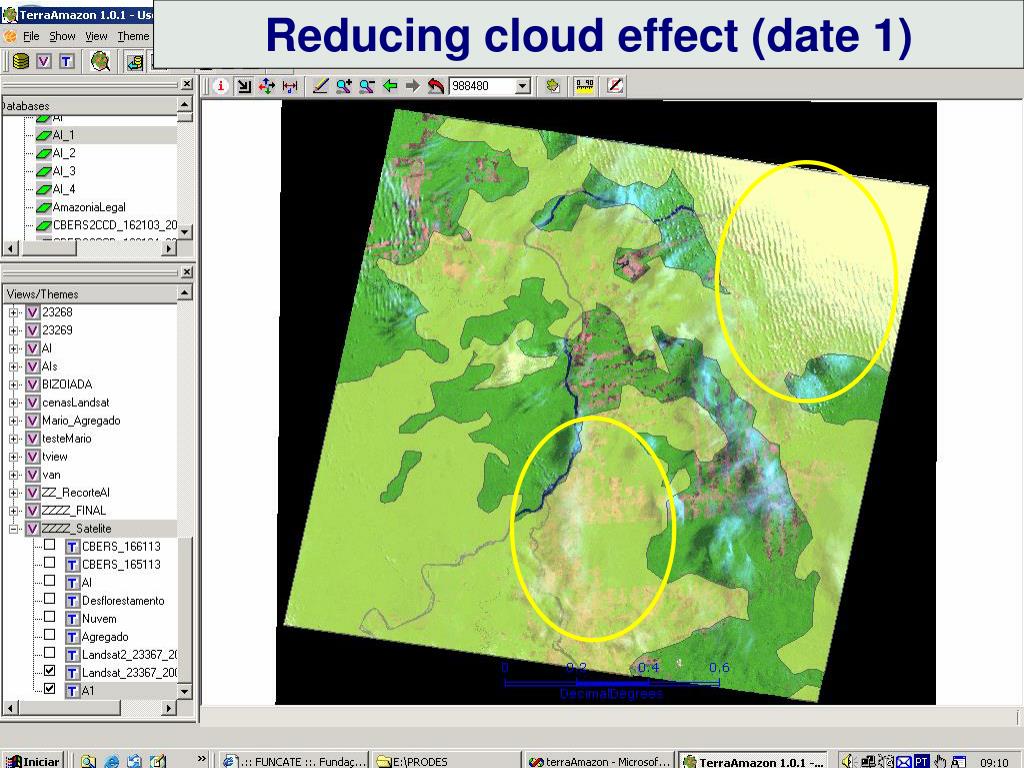Screen dimensions: 1024x768
Task: Enable the Landsat2_23367 theme checkbox
Action: pos(50,652)
